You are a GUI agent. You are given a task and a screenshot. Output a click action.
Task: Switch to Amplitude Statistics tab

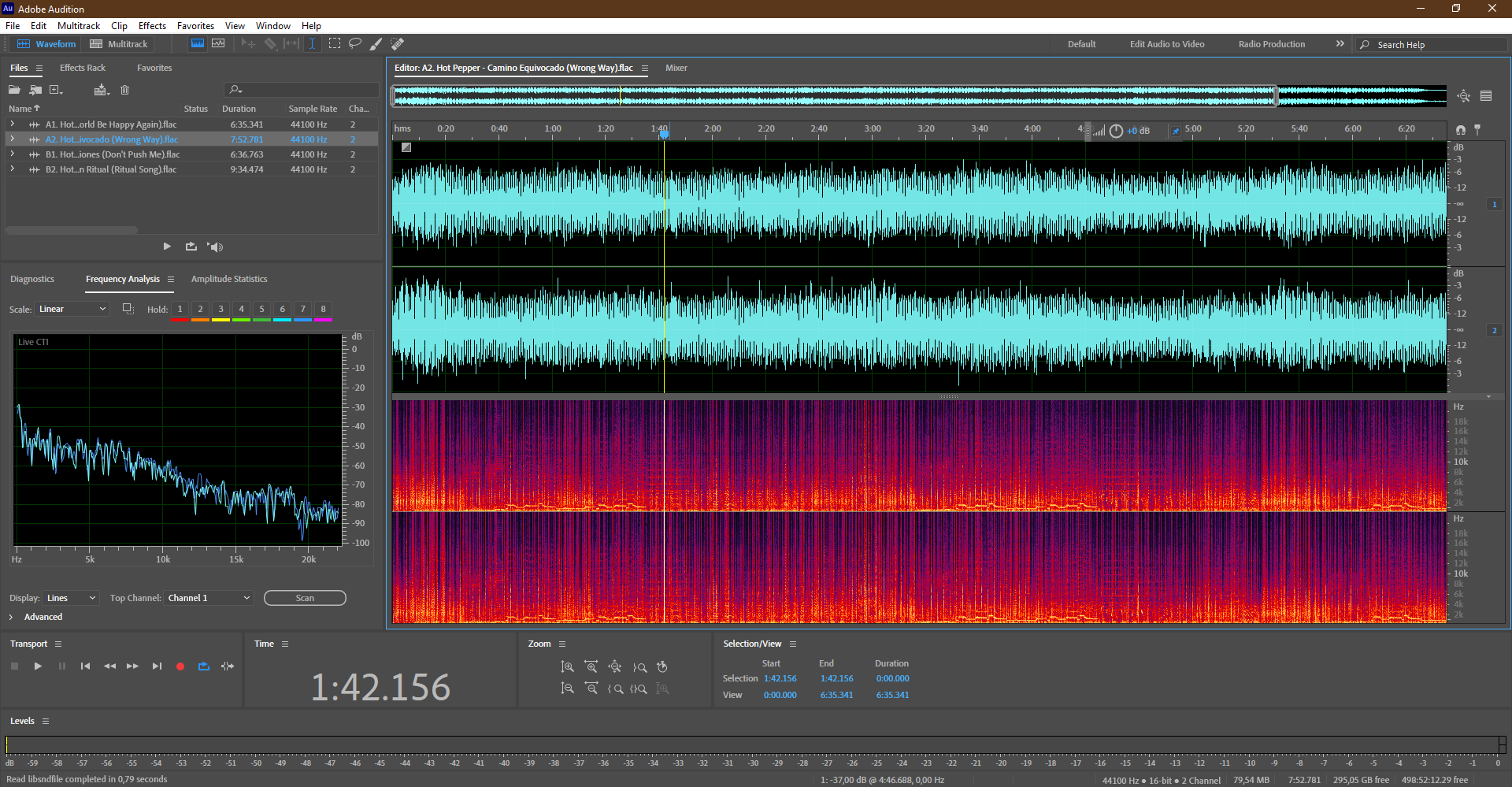tap(229, 279)
